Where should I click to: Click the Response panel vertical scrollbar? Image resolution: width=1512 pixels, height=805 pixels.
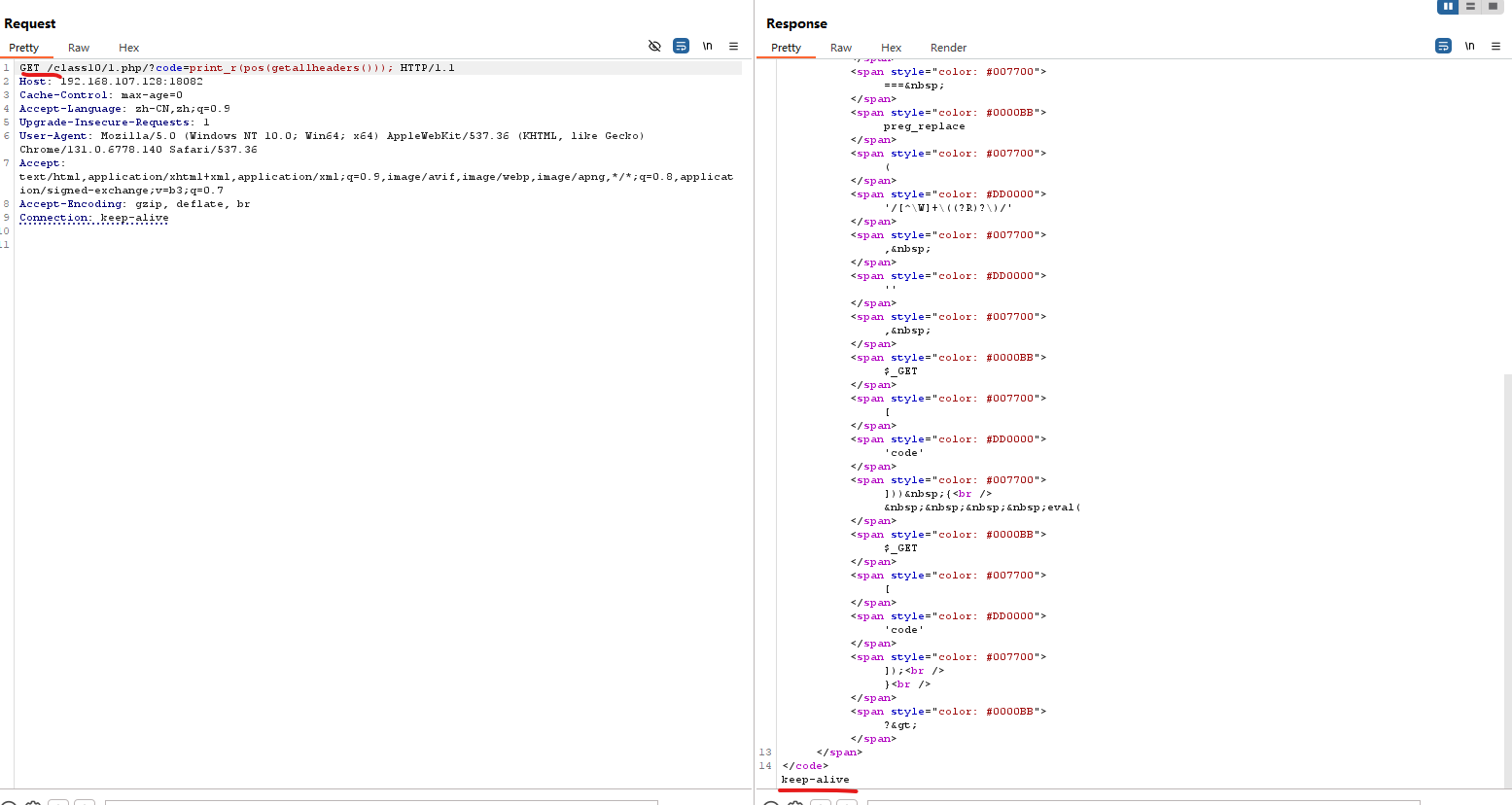tap(1507, 580)
